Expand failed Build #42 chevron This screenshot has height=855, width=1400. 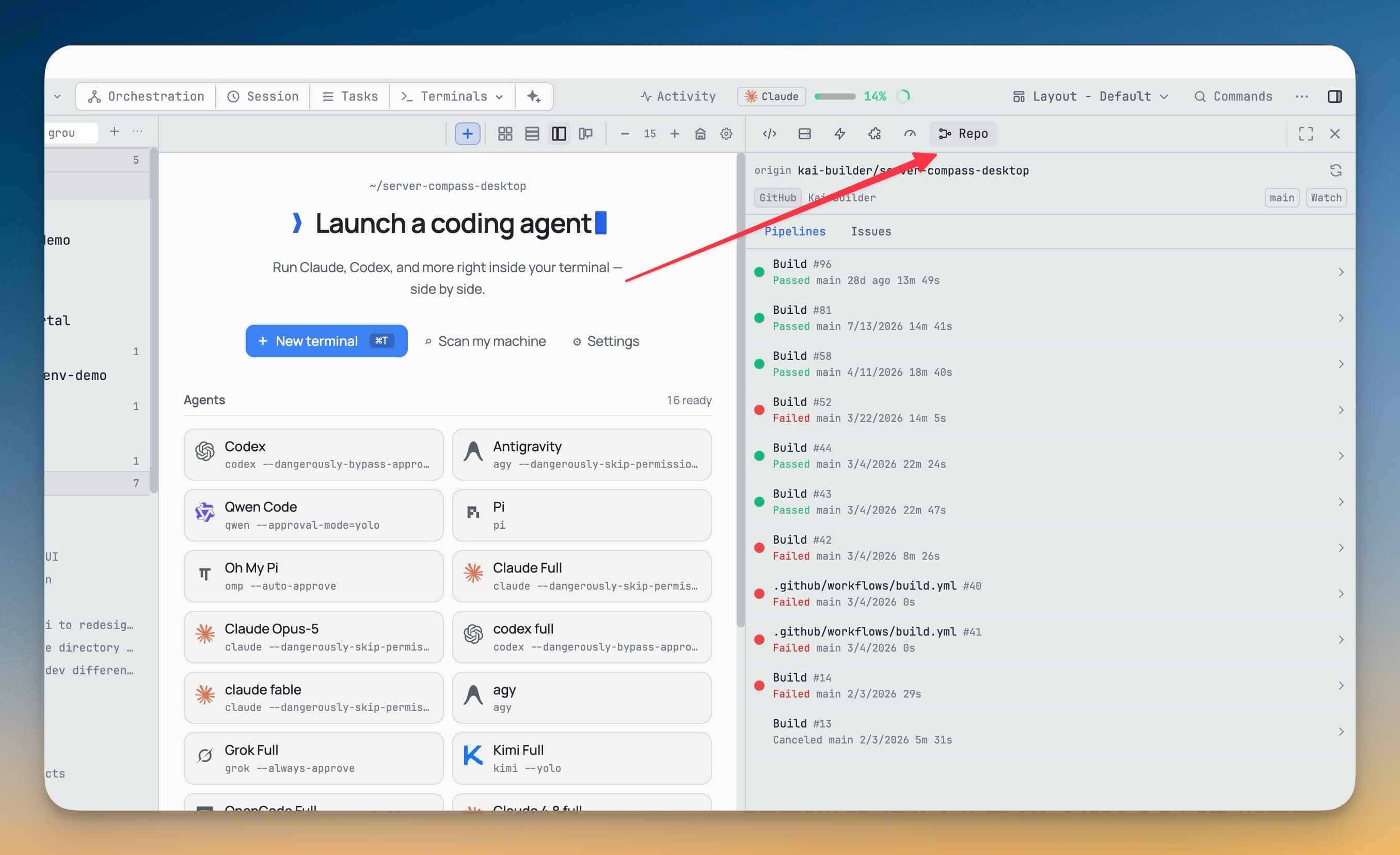pos(1341,548)
